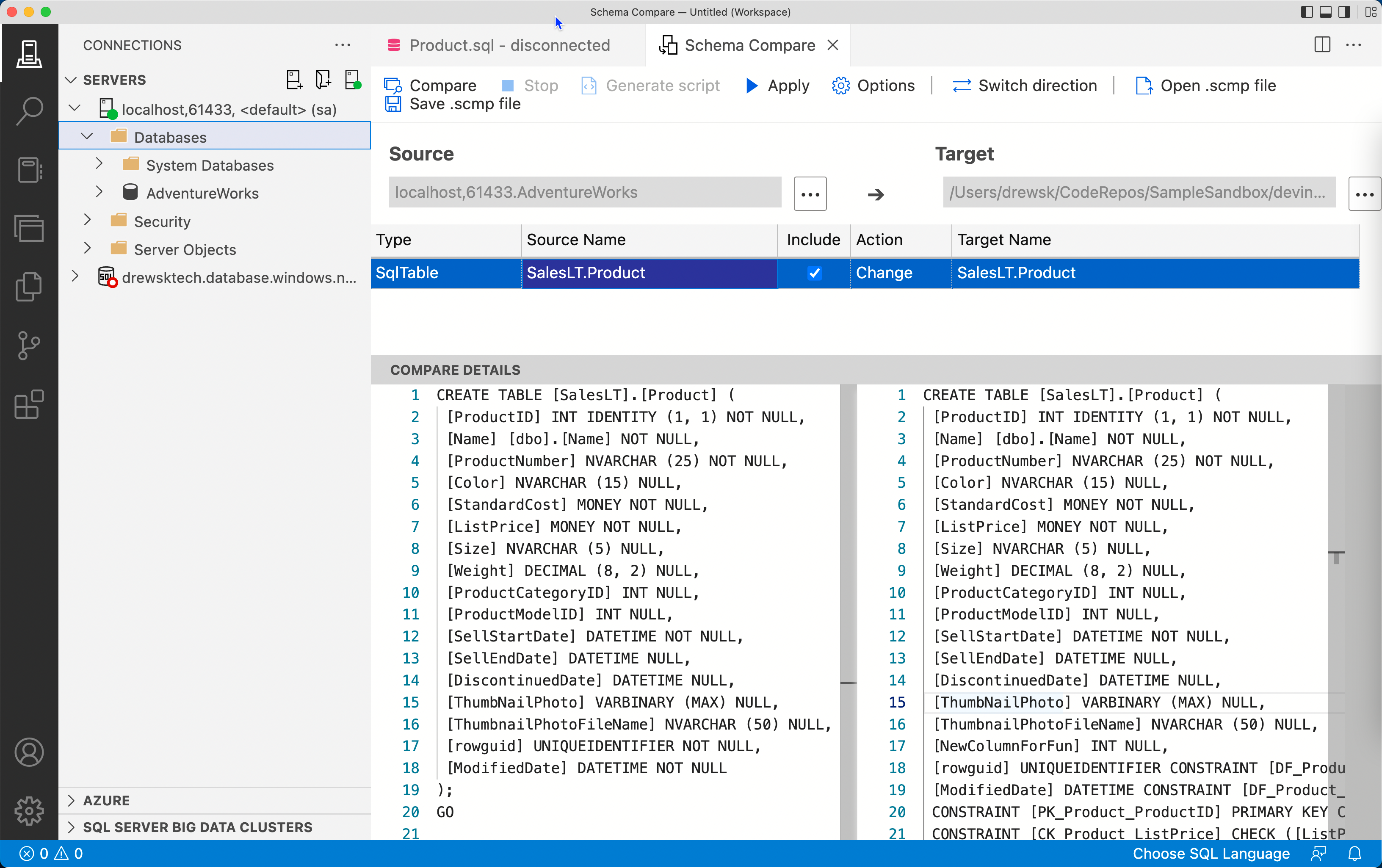
Task: Click the New Server Group icon
Action: click(x=323, y=80)
